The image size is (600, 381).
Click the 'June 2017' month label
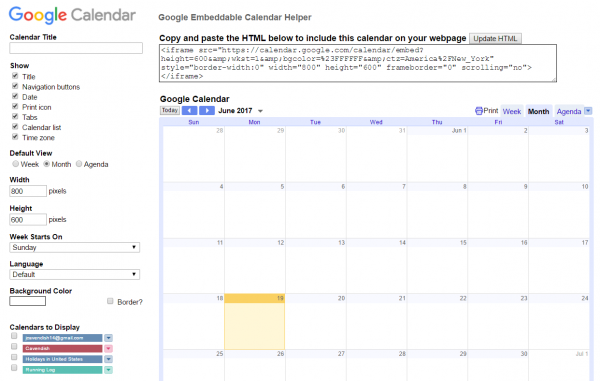pyautogui.click(x=235, y=111)
